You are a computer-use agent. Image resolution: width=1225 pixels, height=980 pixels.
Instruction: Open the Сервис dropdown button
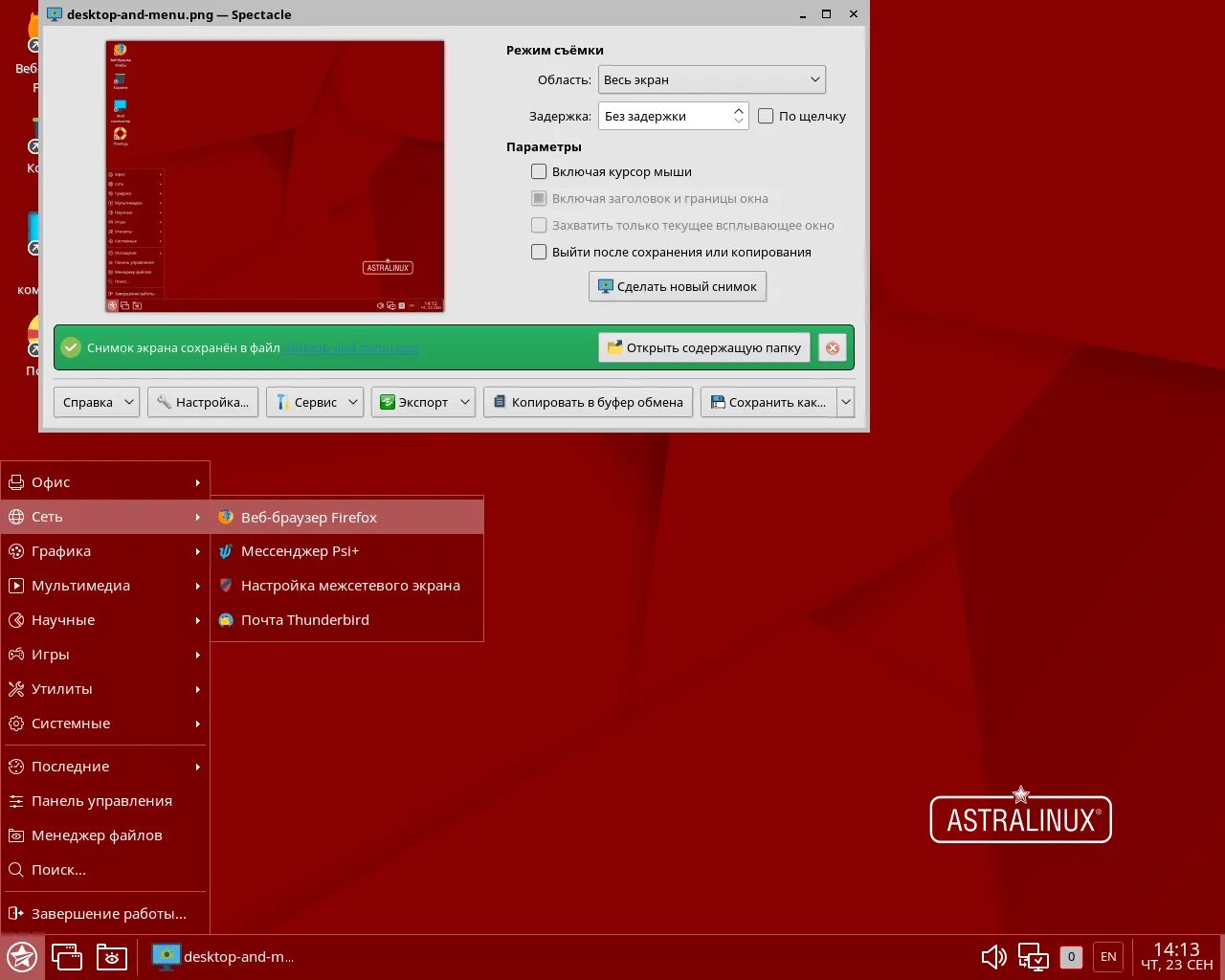point(314,402)
